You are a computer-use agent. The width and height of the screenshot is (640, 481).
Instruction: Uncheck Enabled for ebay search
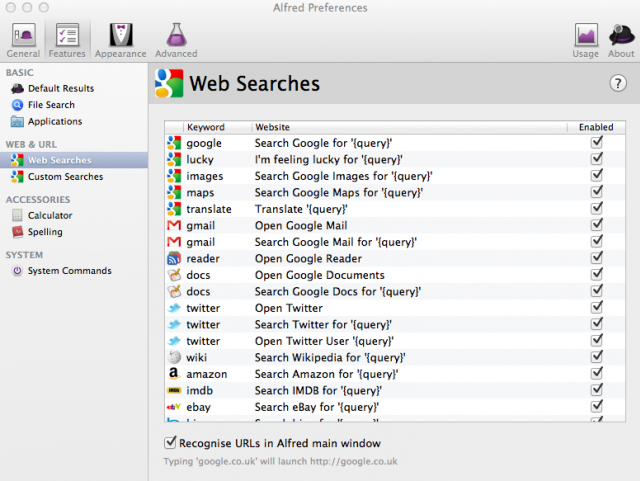point(597,406)
